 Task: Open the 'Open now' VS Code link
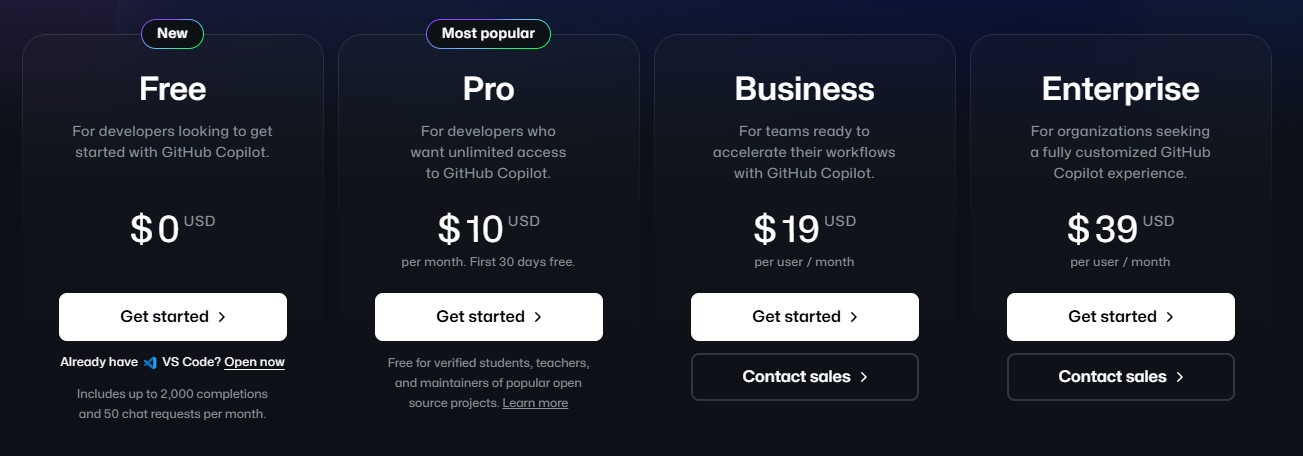coord(254,362)
